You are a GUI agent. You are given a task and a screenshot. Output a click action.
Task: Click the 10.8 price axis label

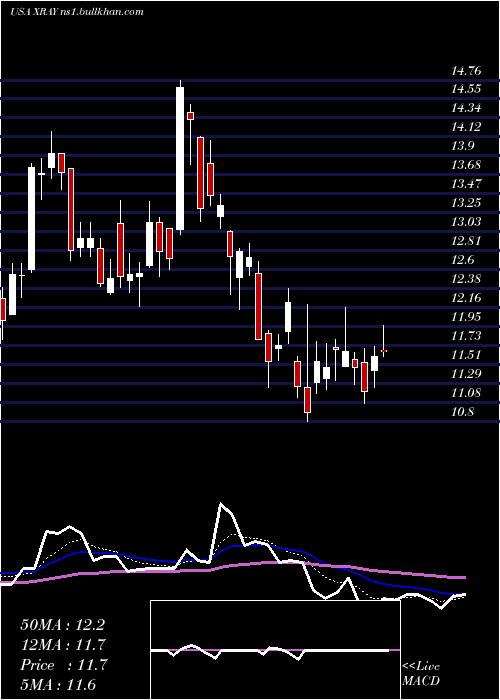[x=462, y=412]
